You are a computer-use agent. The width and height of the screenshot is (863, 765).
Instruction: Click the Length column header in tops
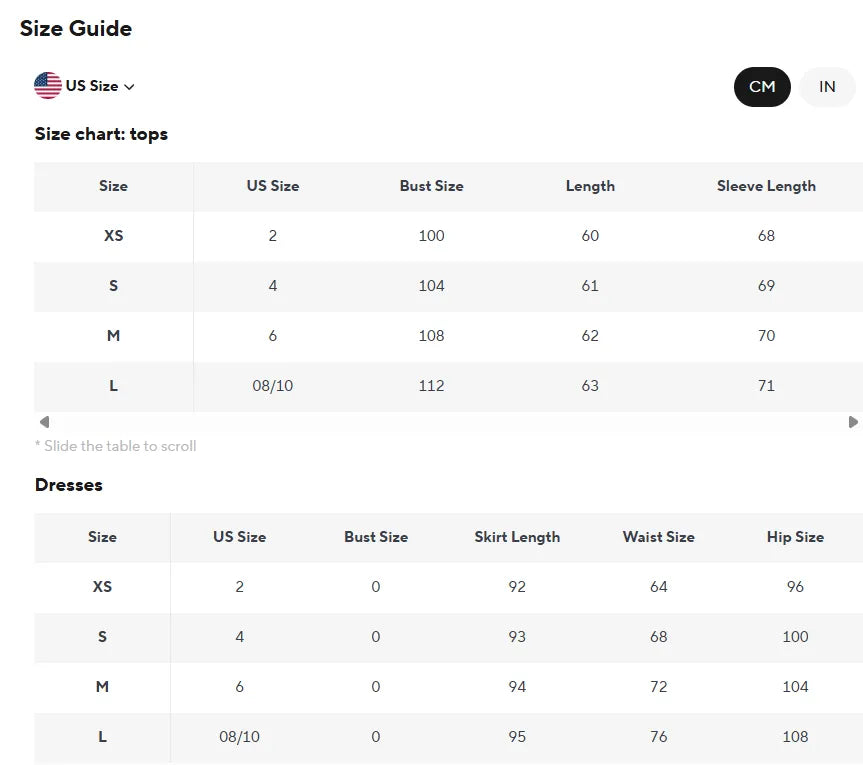coord(590,186)
